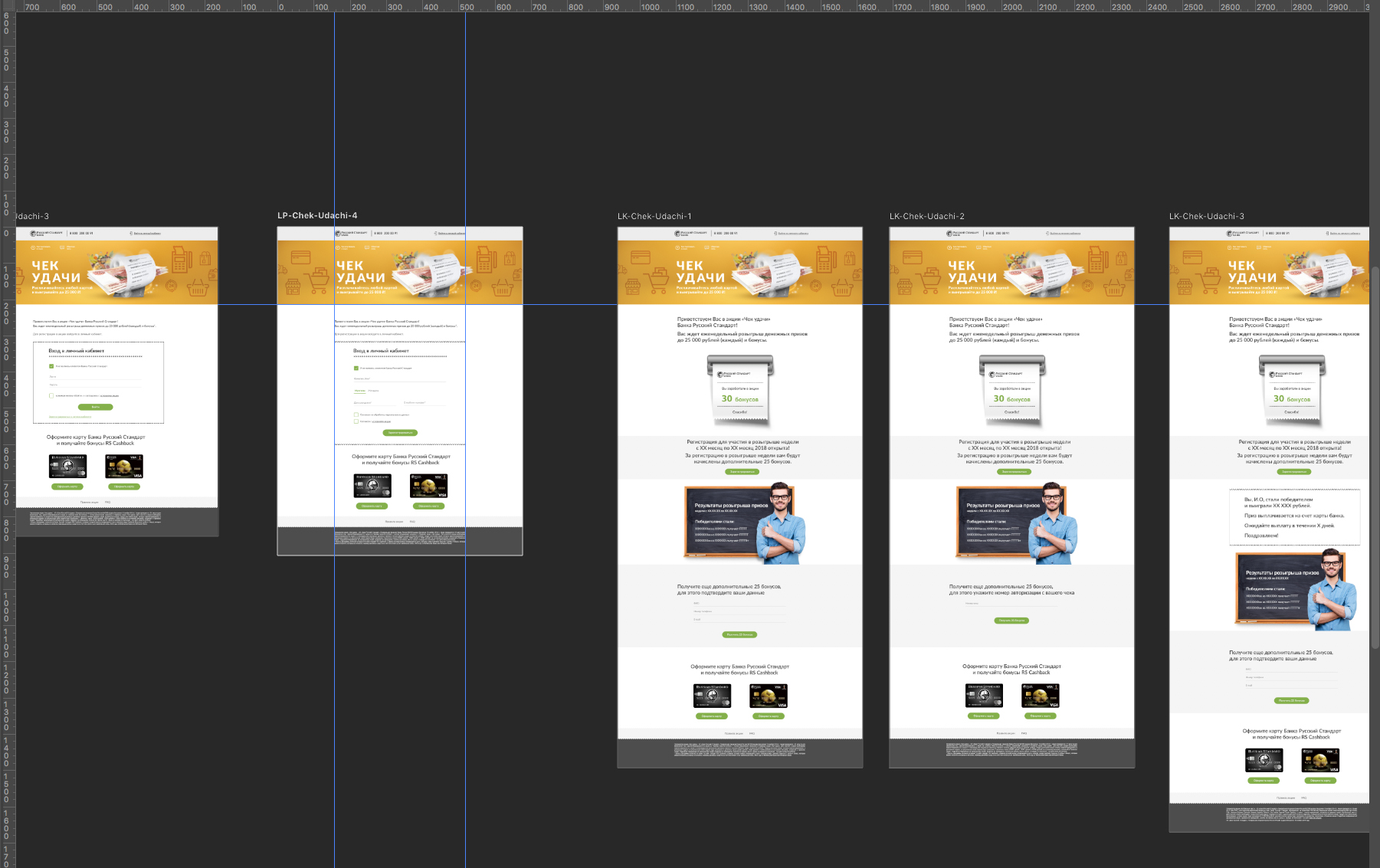1380x868 pixels.
Task: Click payment terminal icon in LP-Chek-Udachi-4 banner
Action: tap(485, 259)
